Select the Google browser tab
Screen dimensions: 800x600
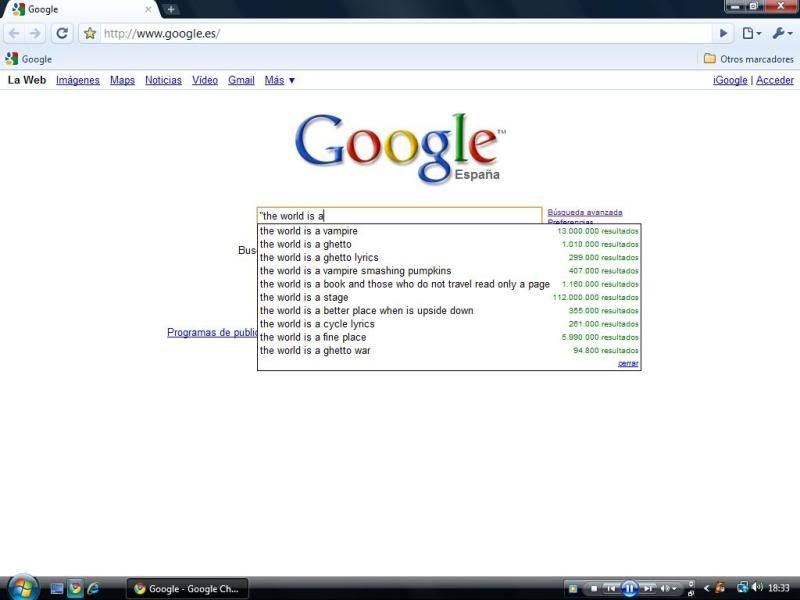point(82,9)
